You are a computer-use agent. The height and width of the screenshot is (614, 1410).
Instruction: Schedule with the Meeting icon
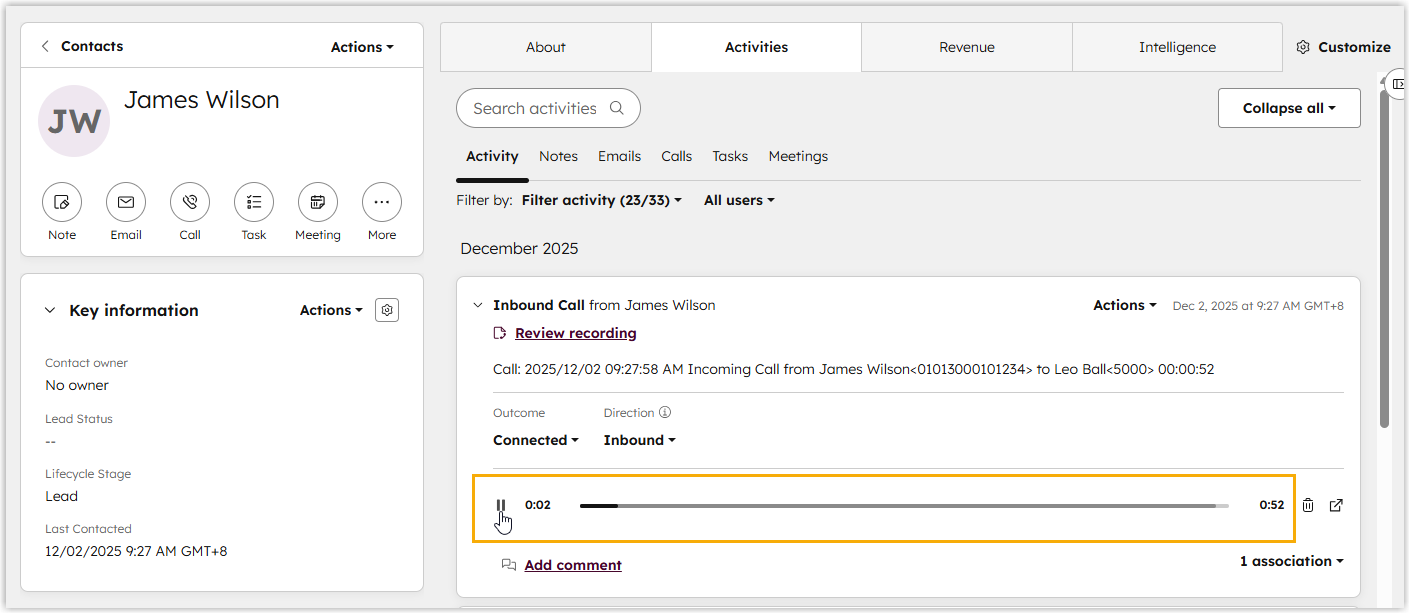click(318, 202)
